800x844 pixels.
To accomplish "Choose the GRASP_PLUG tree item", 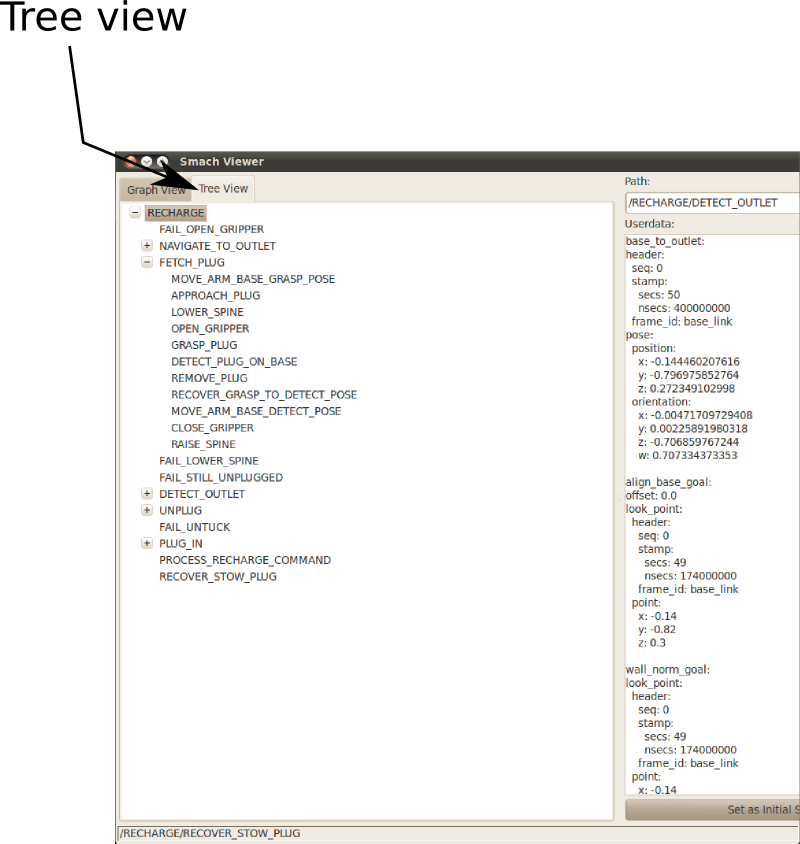I will pos(204,345).
